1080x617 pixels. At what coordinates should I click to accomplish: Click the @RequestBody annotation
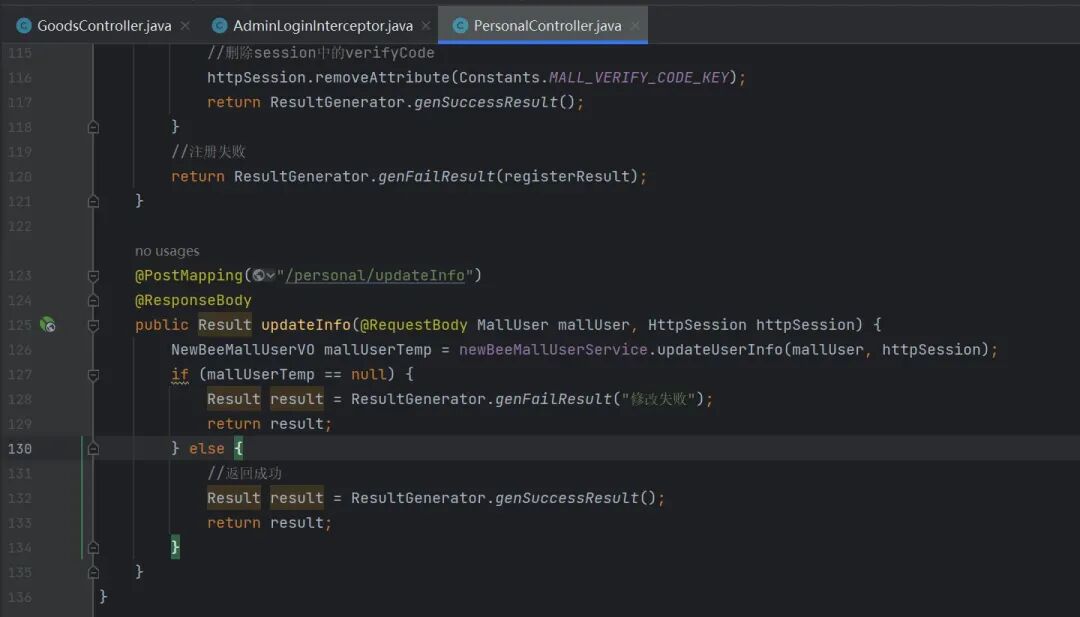[414, 325]
